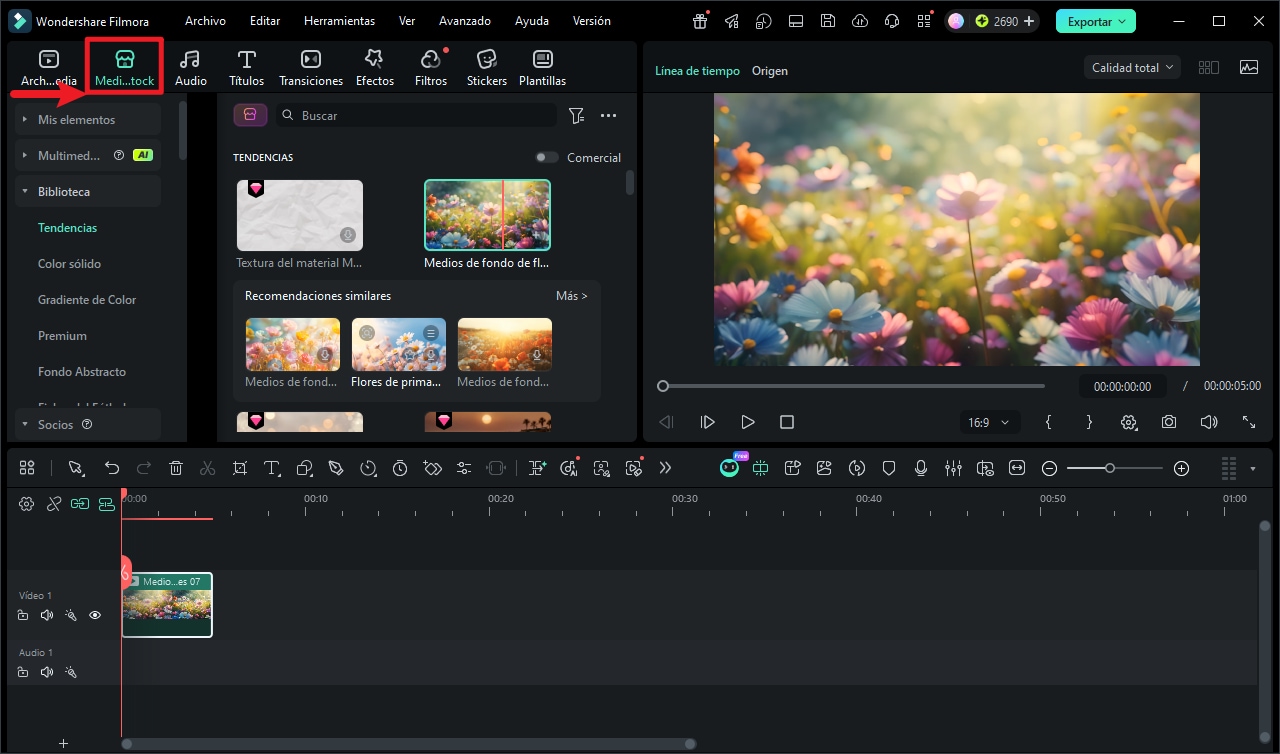Open the Audio media tab
The image size is (1280, 754).
tap(191, 67)
